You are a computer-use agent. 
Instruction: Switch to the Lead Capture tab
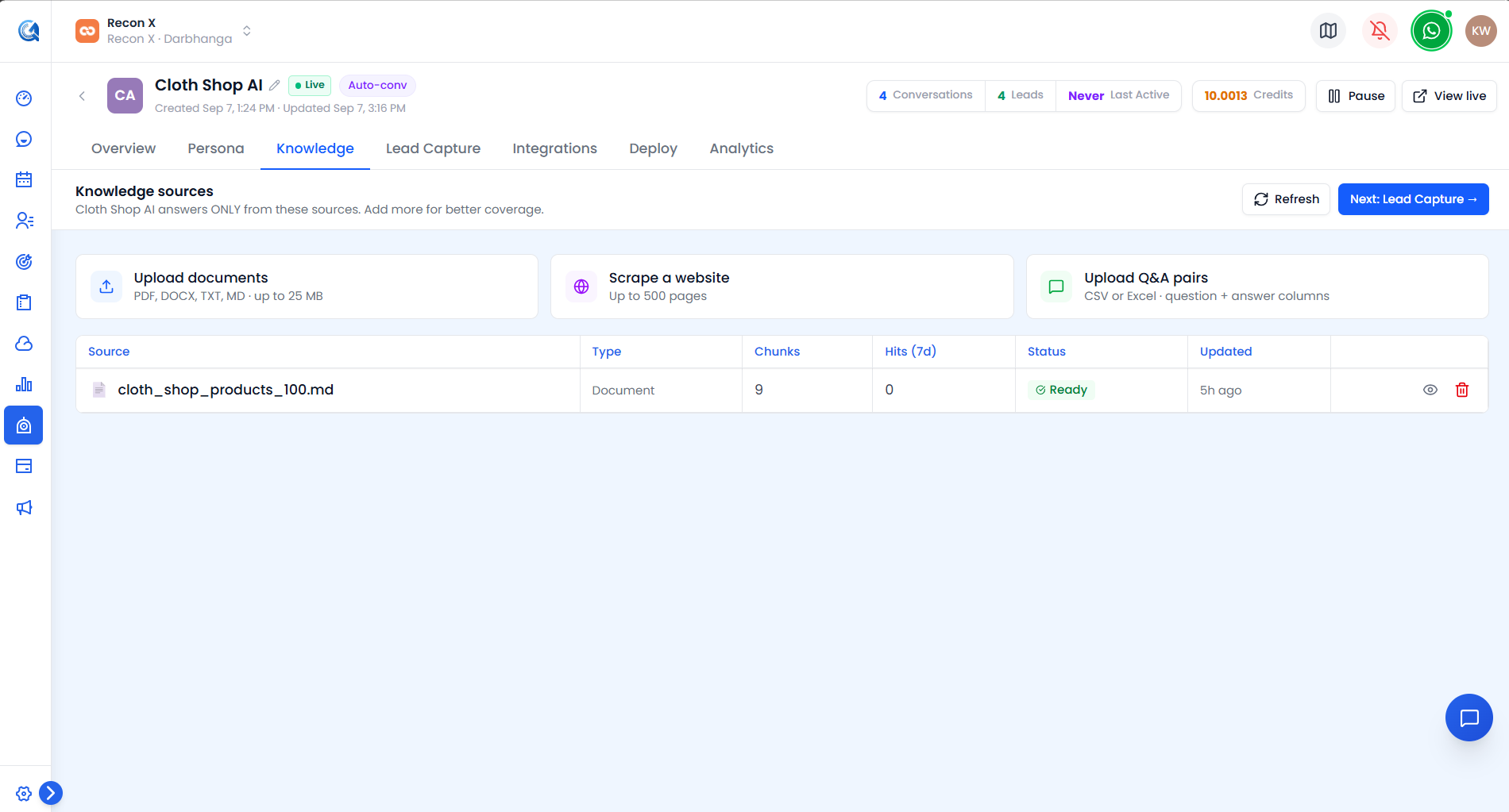tap(433, 148)
